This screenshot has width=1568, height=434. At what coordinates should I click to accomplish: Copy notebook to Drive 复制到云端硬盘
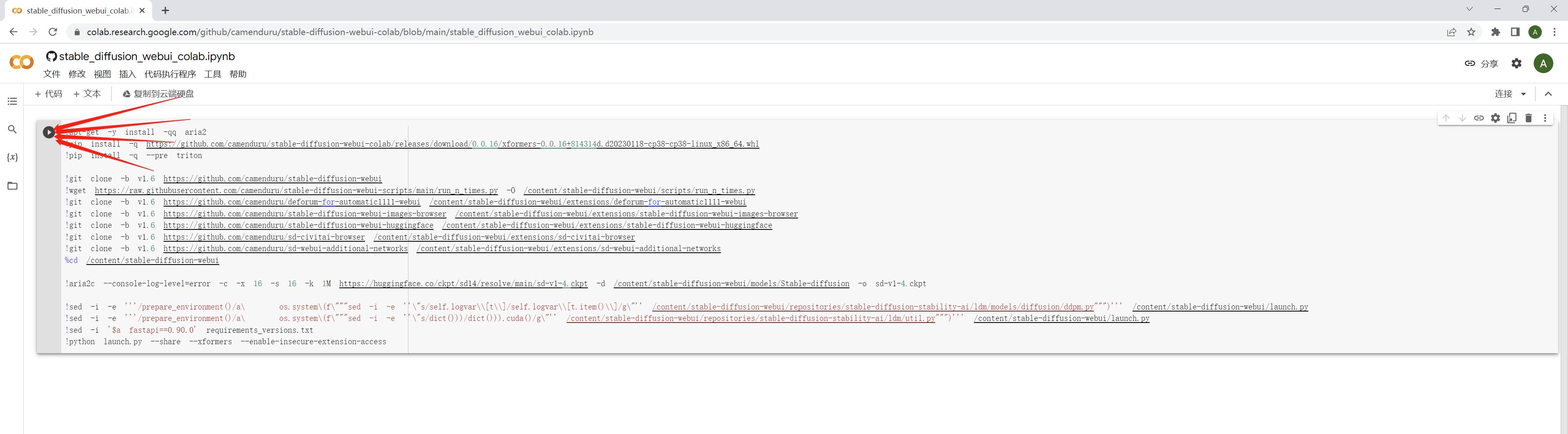(158, 94)
